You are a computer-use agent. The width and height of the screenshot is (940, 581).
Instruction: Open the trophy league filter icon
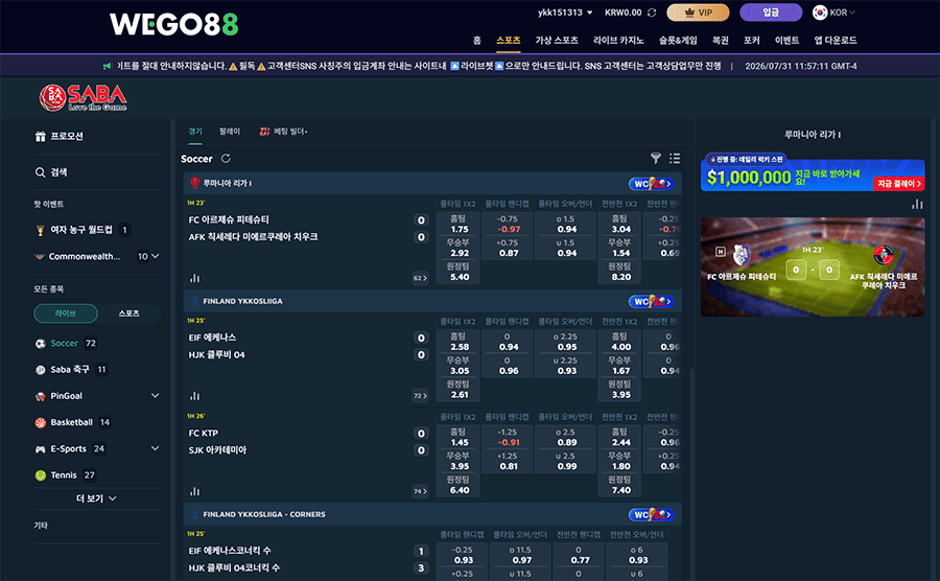pyautogui.click(x=656, y=158)
